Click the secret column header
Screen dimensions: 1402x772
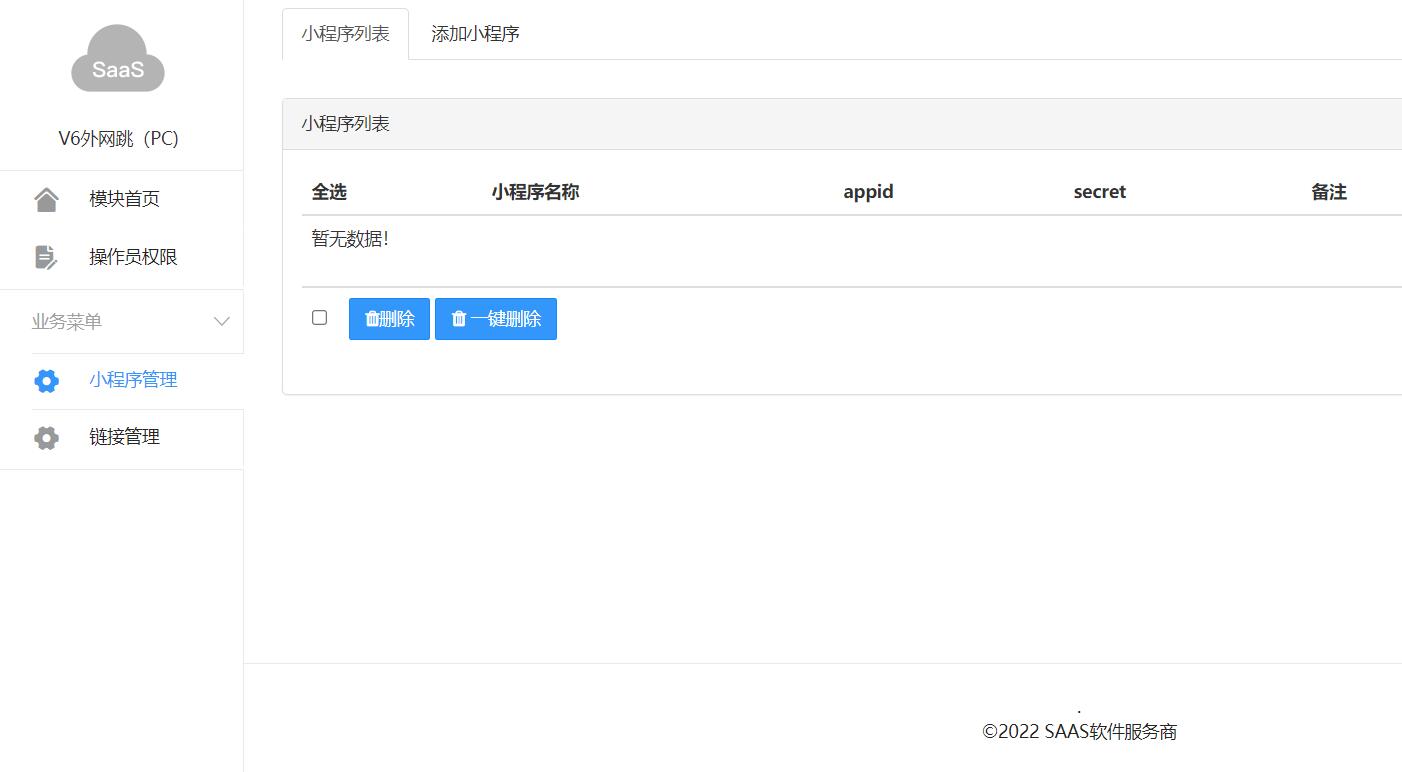pyautogui.click(x=1099, y=192)
